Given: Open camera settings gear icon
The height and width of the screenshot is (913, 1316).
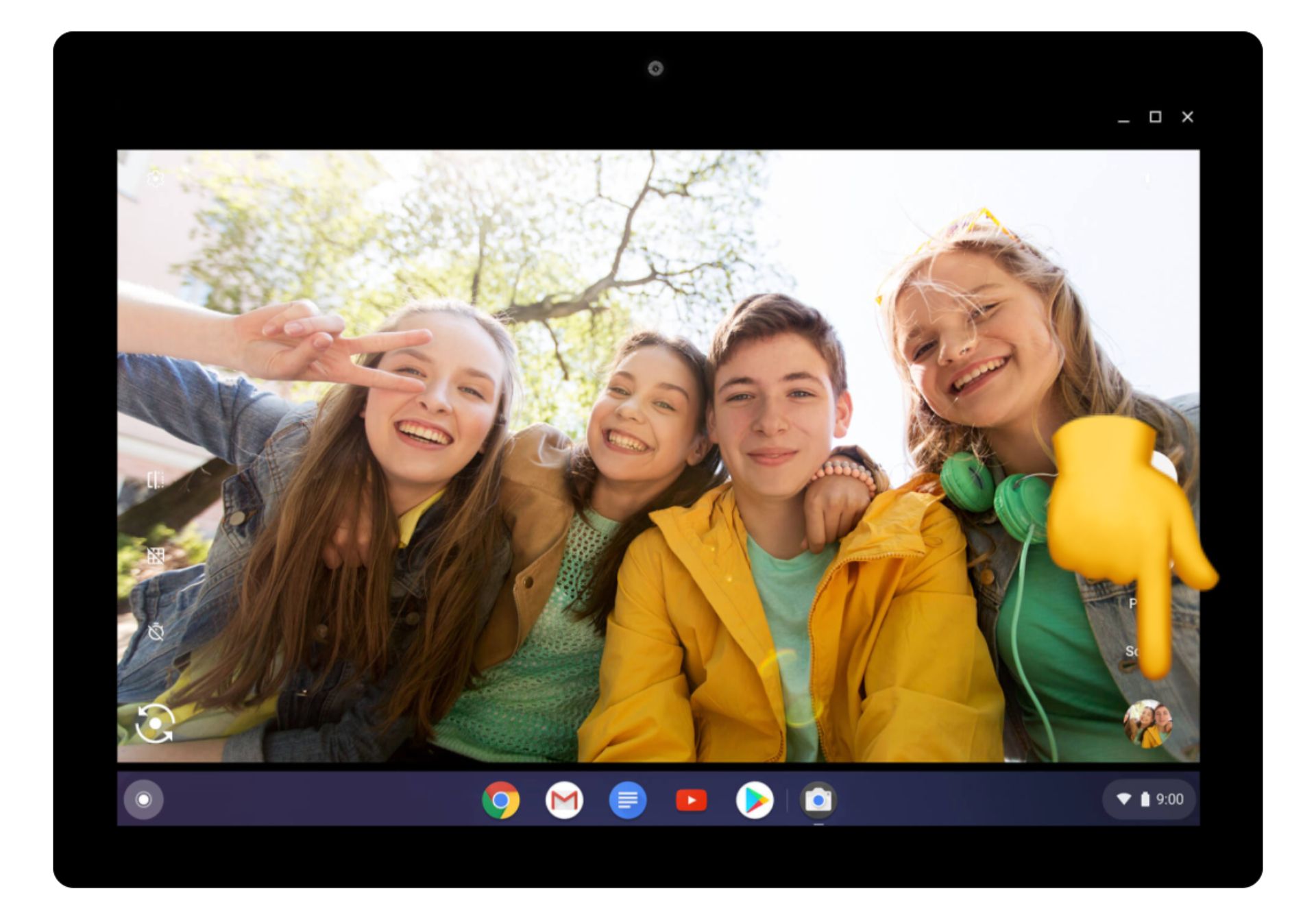Looking at the screenshot, I should (x=156, y=179).
